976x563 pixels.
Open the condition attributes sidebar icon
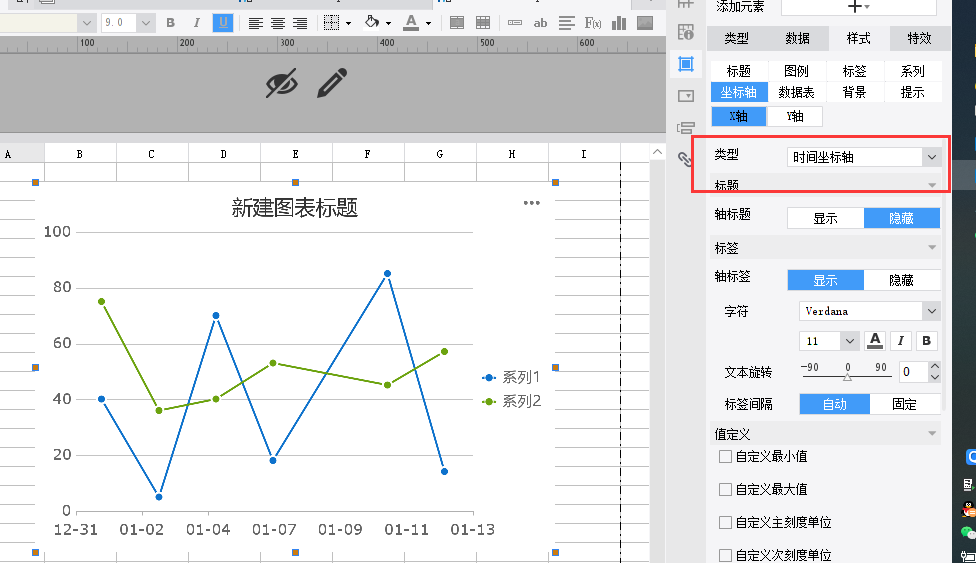(685, 128)
